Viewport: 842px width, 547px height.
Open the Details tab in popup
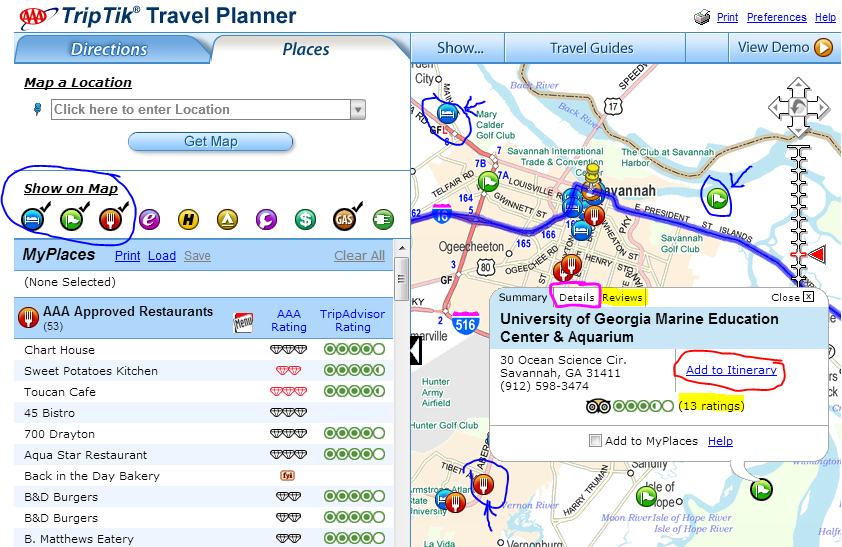click(576, 297)
